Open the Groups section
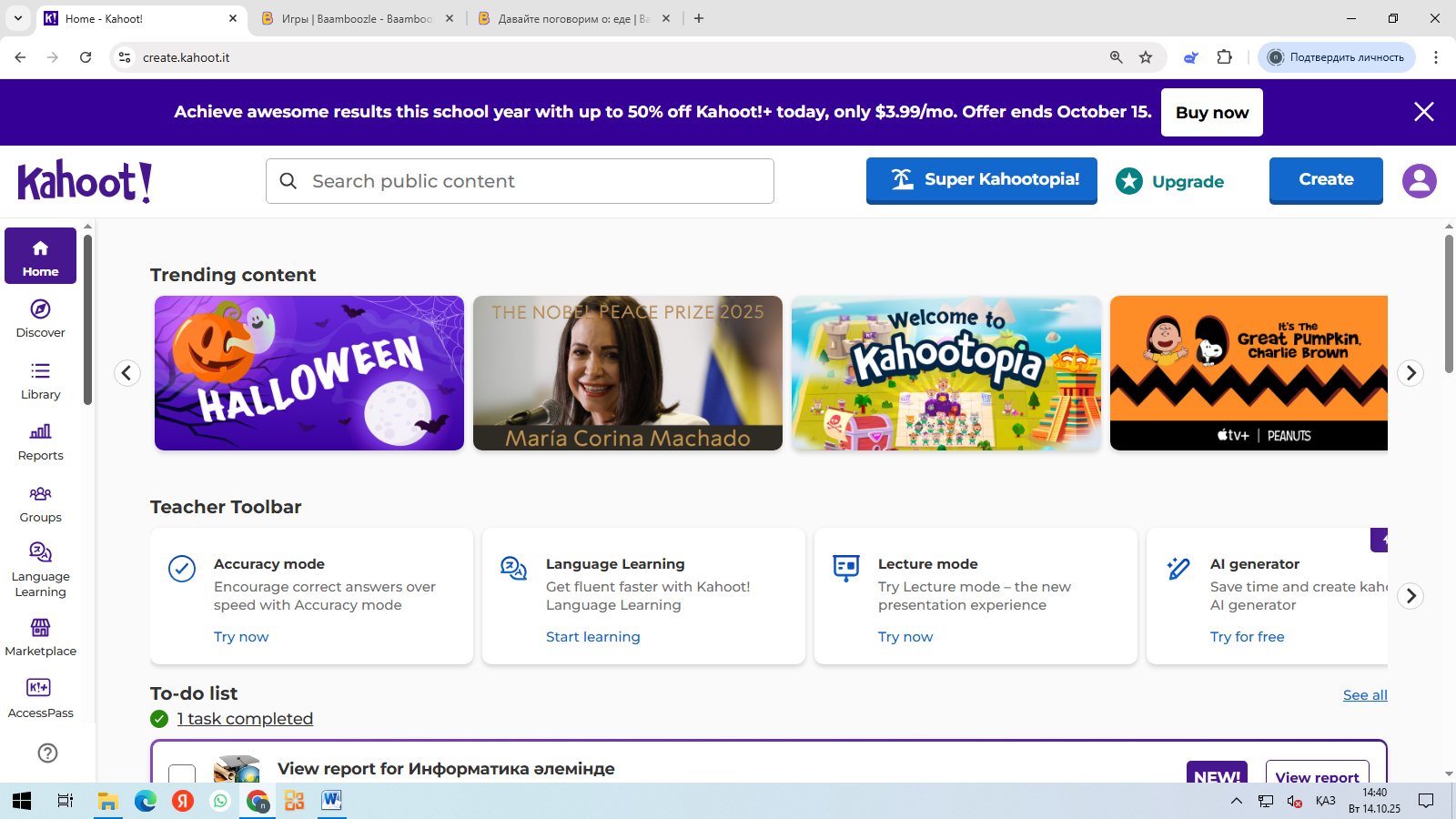Viewport: 1456px width, 819px height. point(40,503)
